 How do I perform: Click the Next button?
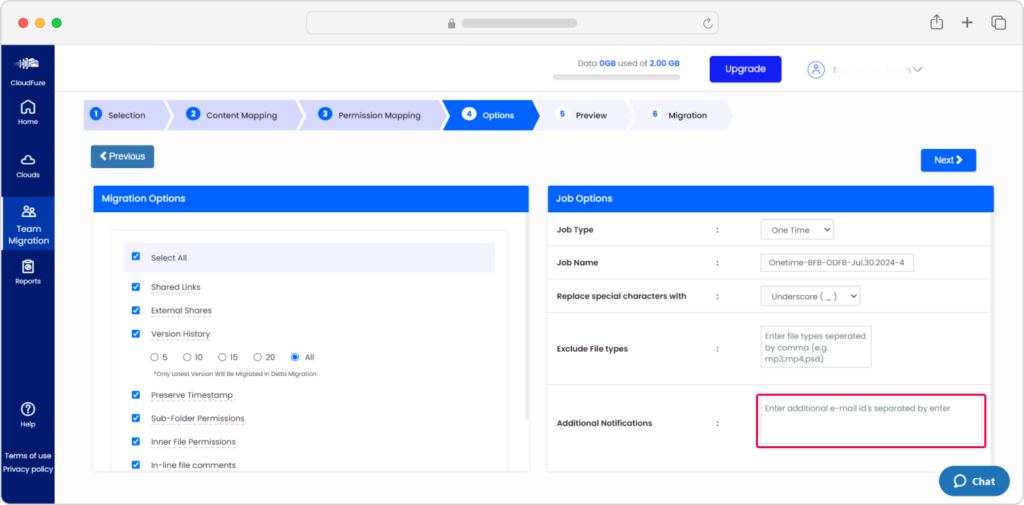click(947, 160)
